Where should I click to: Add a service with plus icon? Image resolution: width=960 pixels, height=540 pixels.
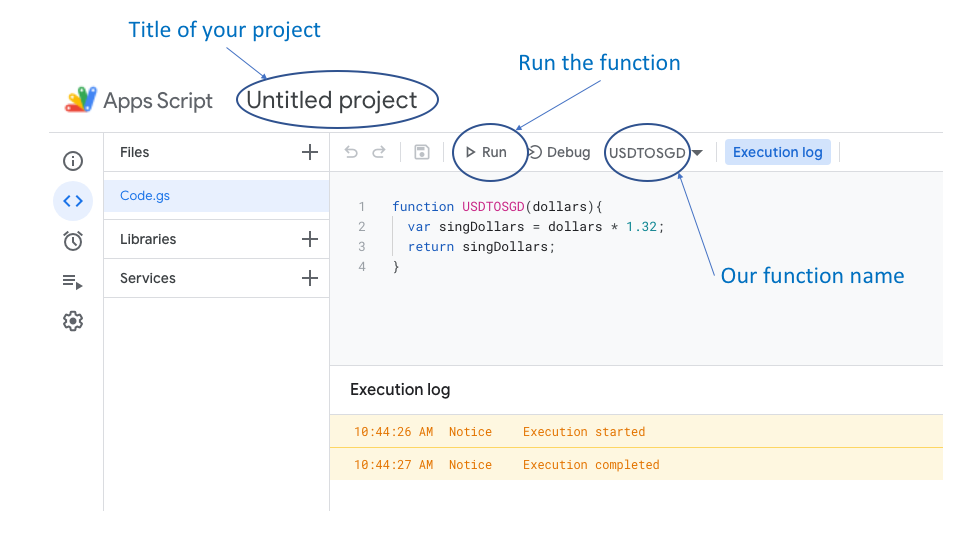pyautogui.click(x=310, y=278)
